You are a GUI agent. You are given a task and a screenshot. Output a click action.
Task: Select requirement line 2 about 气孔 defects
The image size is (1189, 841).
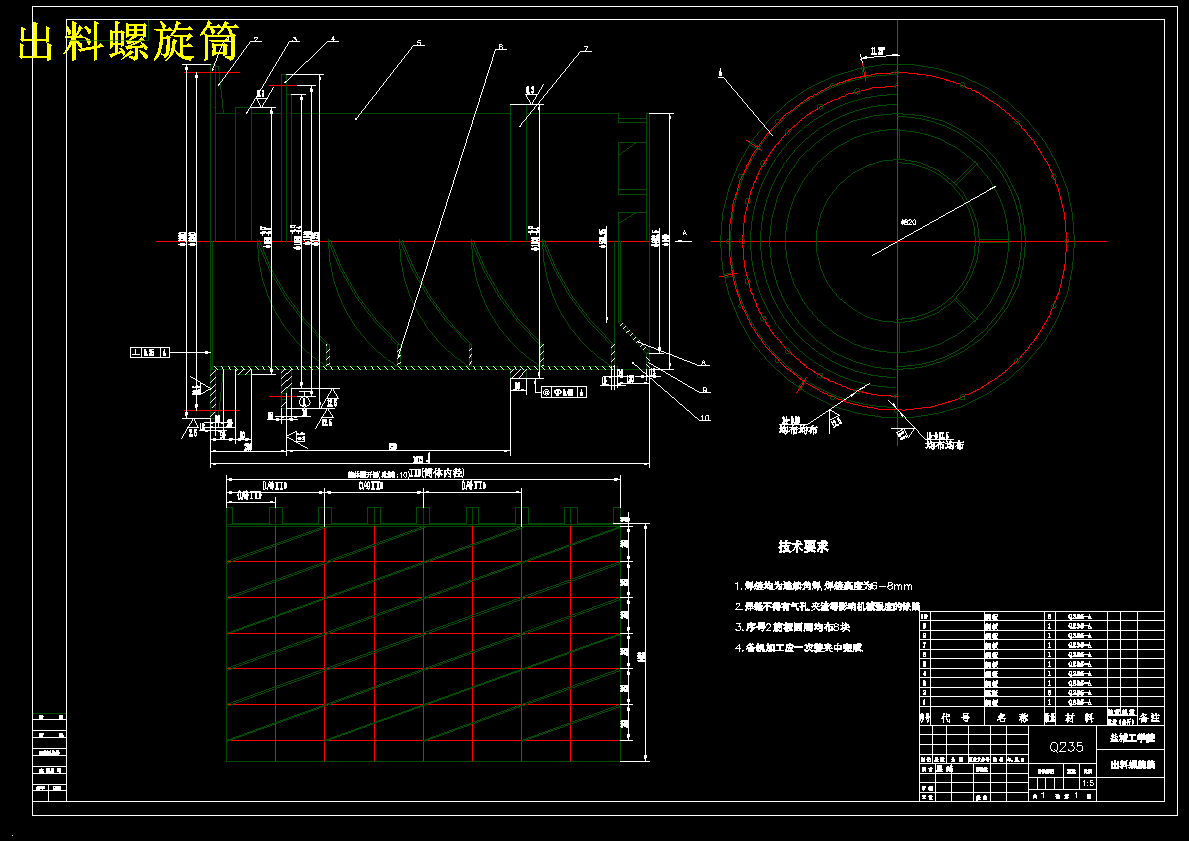click(x=827, y=607)
